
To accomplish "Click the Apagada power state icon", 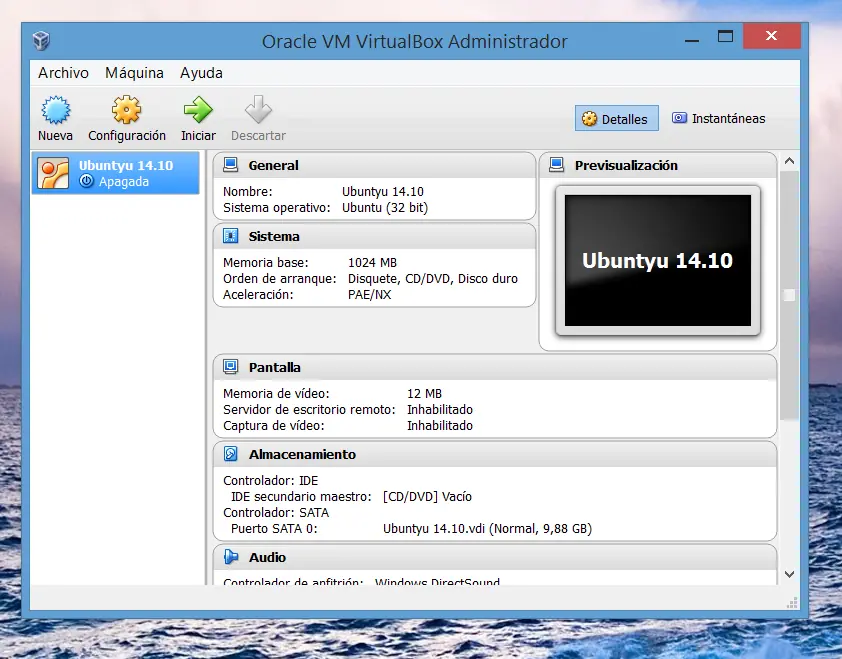I will pyautogui.click(x=86, y=181).
